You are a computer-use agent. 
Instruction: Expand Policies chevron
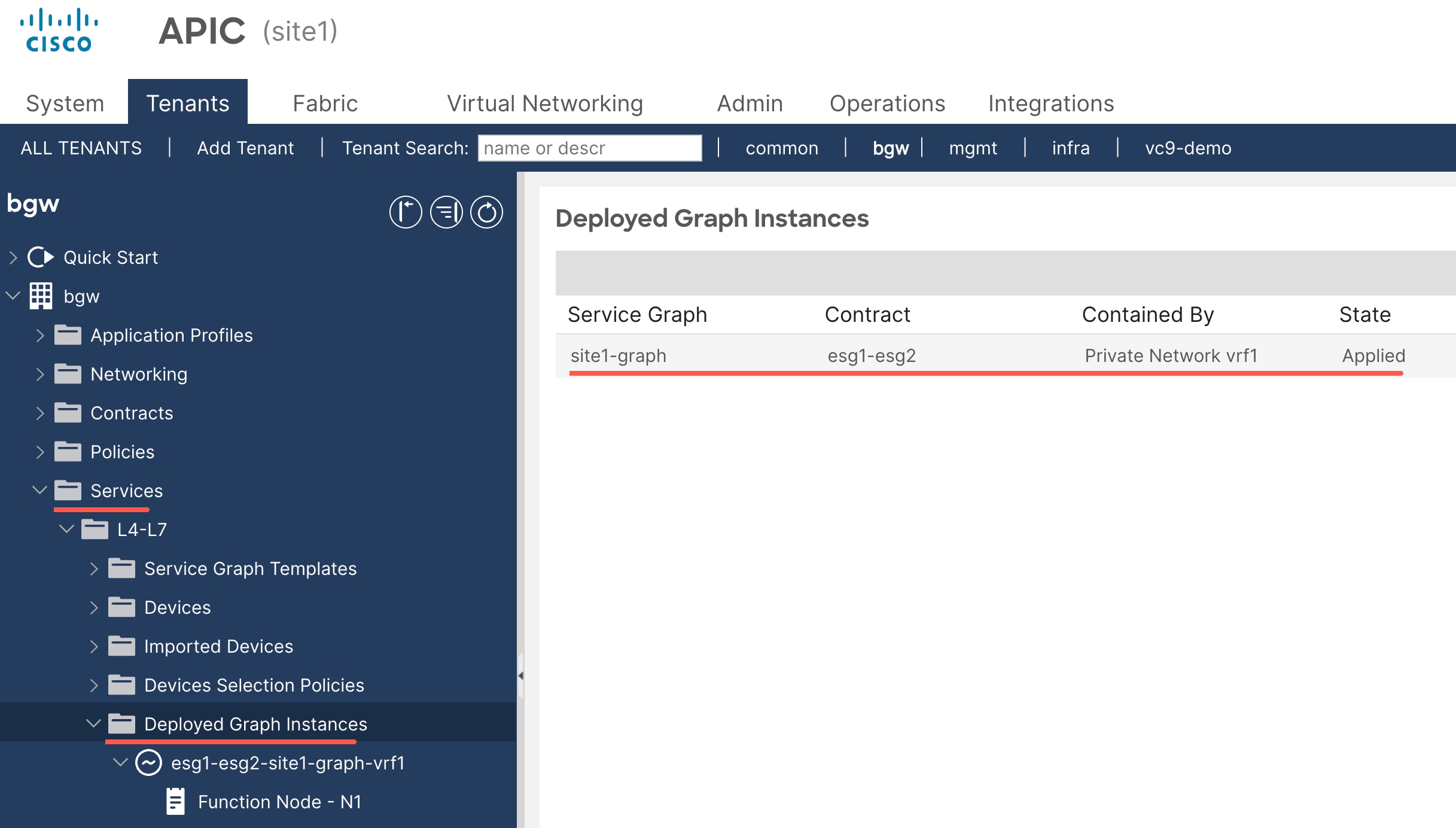point(40,452)
